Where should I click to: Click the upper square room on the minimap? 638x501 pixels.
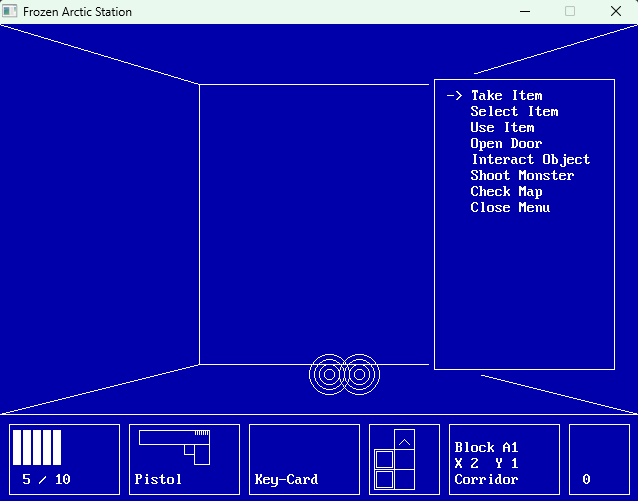pyautogui.click(x=385, y=459)
